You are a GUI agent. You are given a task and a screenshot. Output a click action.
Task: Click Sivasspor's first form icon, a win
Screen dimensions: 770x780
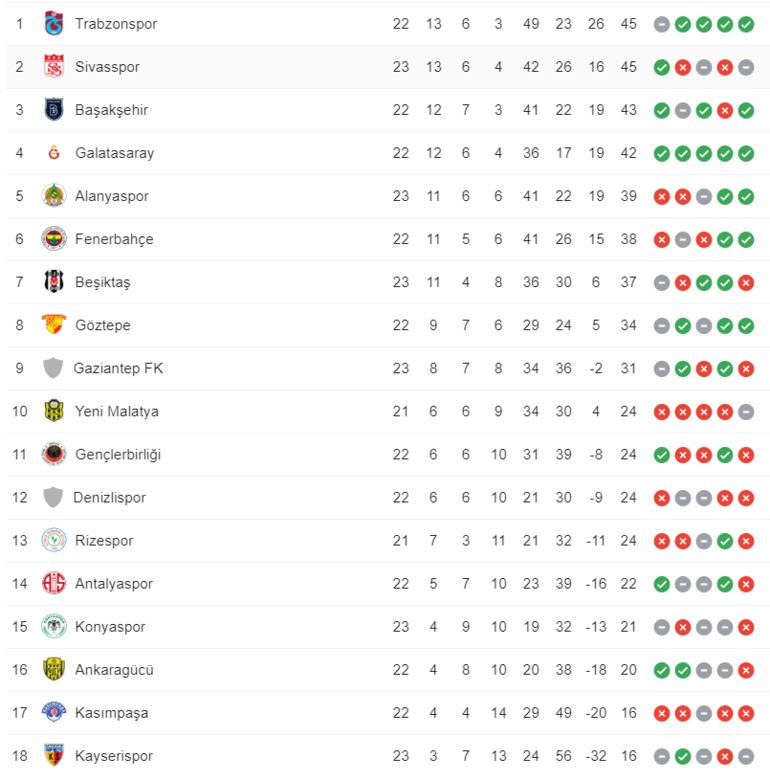tap(662, 67)
